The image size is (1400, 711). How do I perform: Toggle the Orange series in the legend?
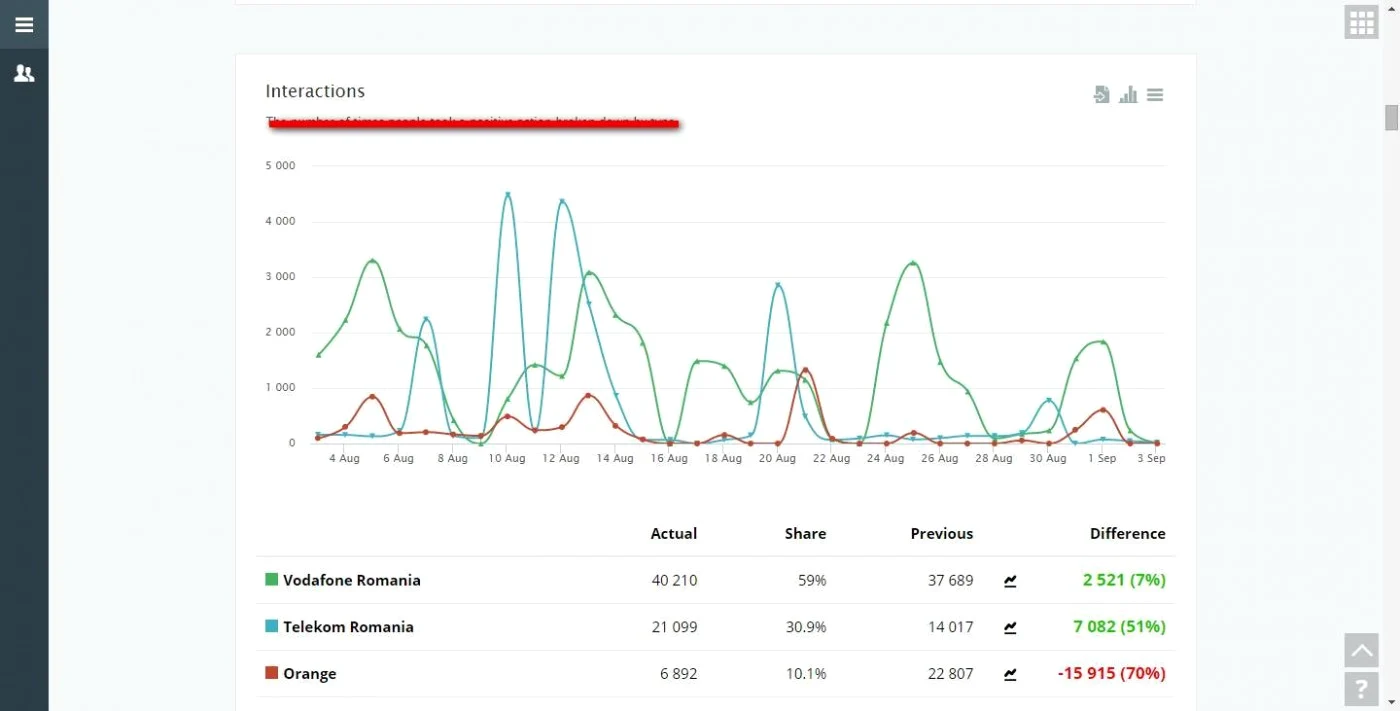[x=309, y=674]
